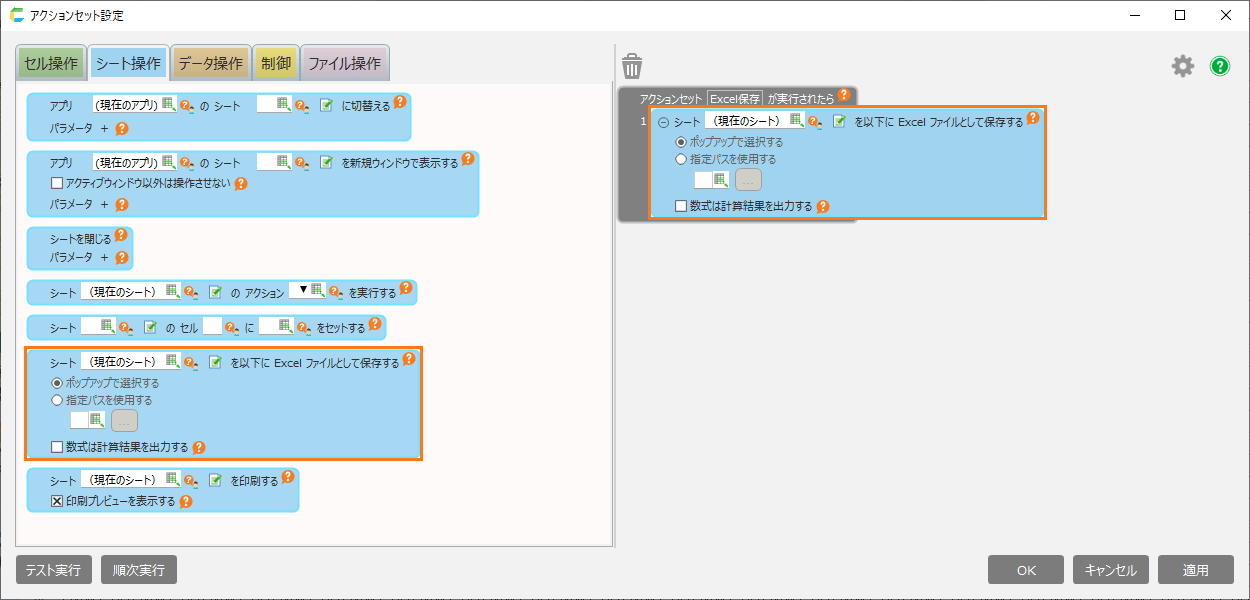Click the edit icon in the print action
This screenshot has height=600, width=1250.
[x=215, y=480]
